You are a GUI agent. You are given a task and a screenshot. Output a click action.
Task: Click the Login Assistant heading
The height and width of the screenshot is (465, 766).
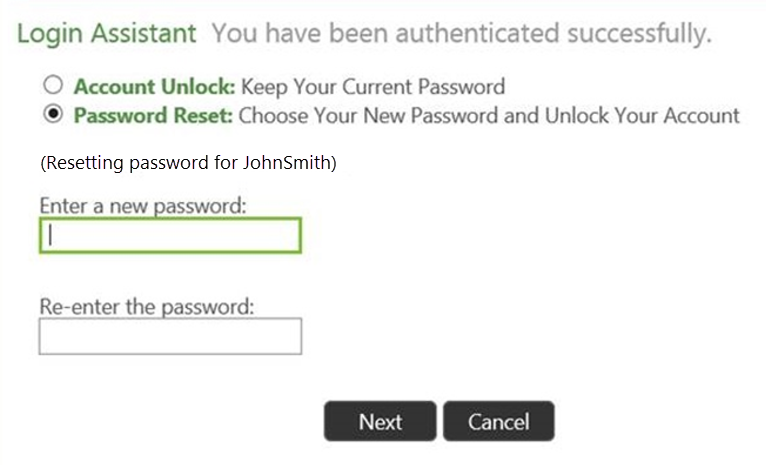point(106,34)
